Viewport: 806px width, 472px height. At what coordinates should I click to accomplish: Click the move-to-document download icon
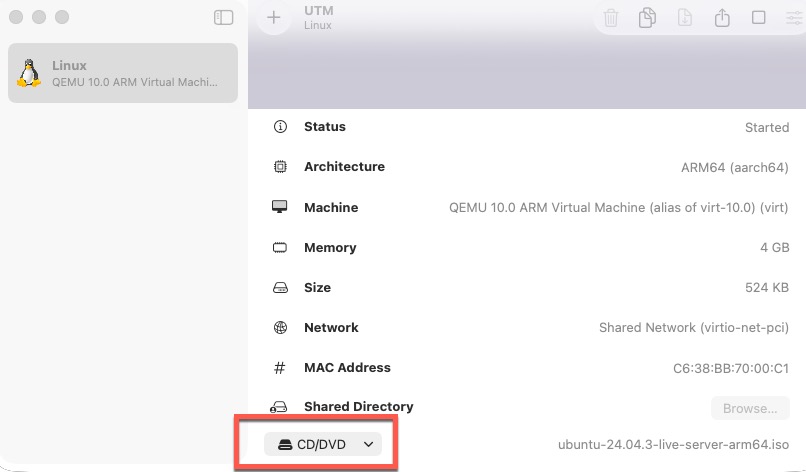pyautogui.click(x=685, y=17)
